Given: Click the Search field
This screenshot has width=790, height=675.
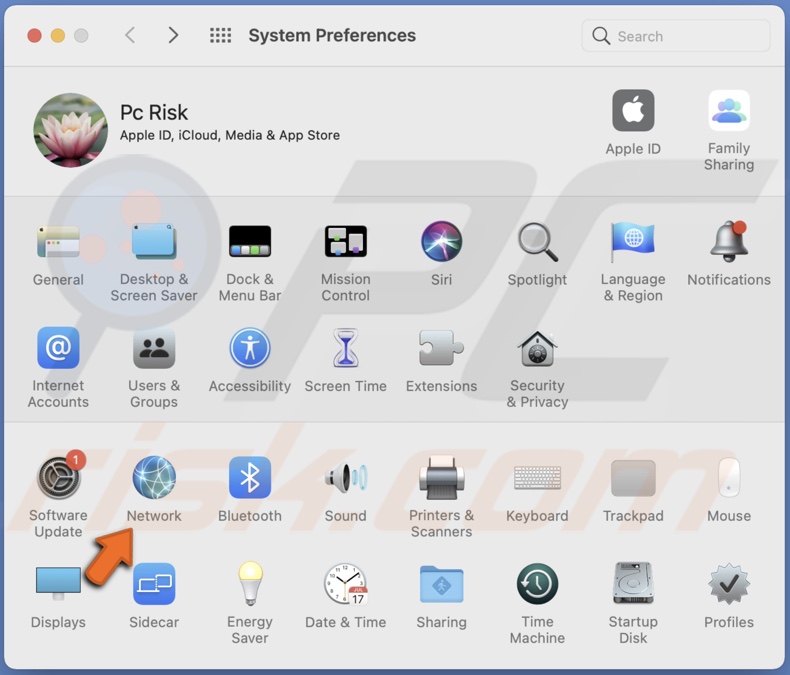Looking at the screenshot, I should (x=676, y=36).
